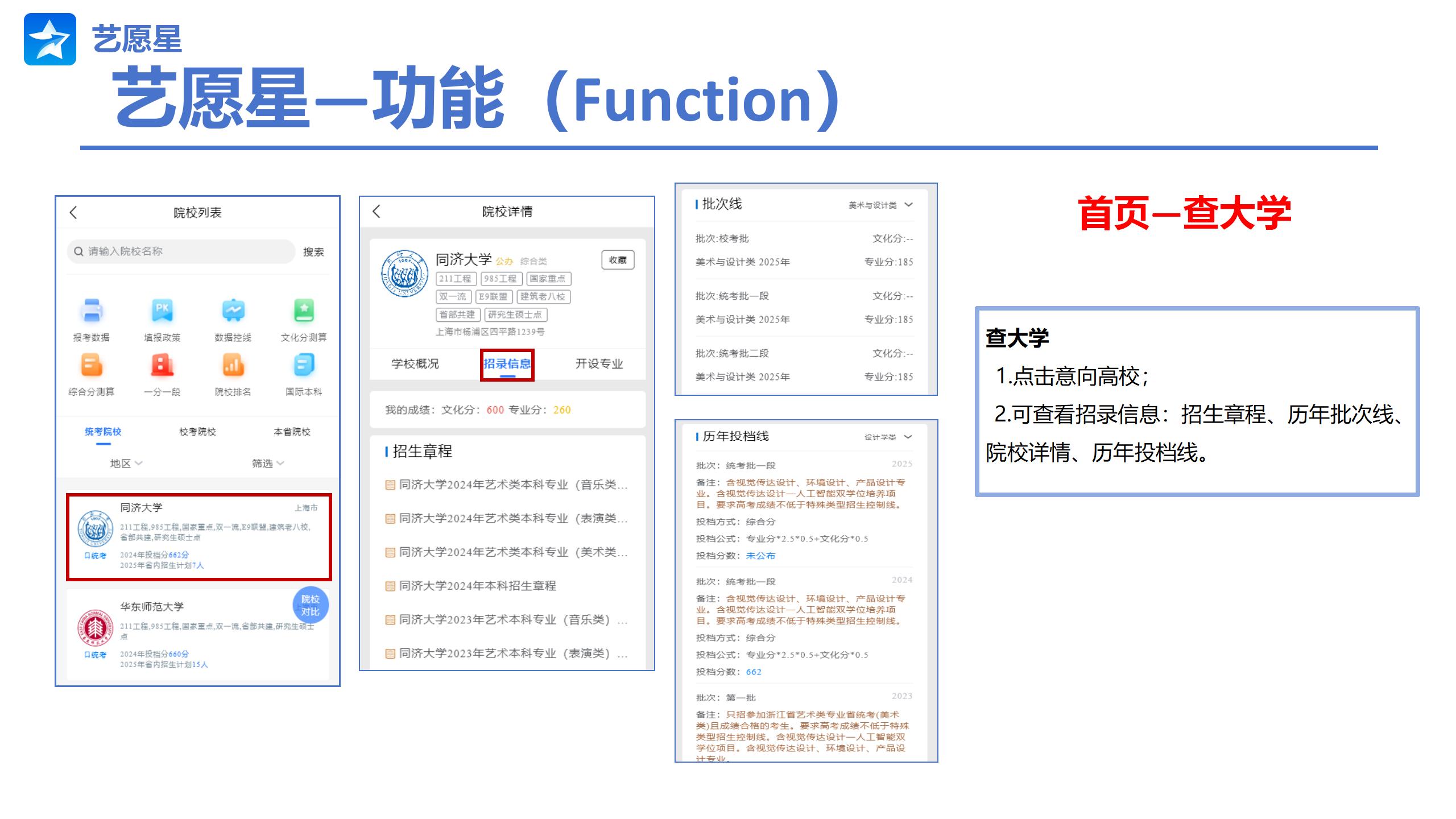The image size is (1456, 819).
Task: Select the 招录信息 tab
Action: coord(507,364)
